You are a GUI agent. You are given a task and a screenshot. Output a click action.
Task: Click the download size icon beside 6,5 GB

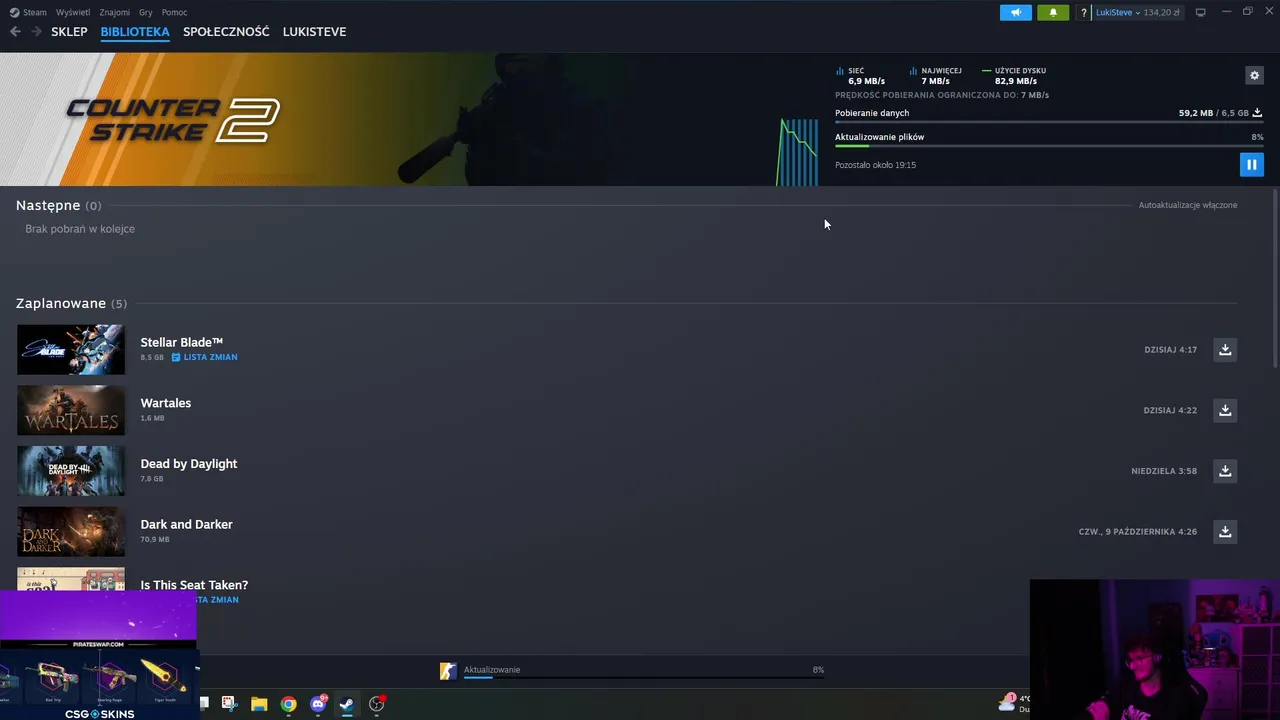tap(1258, 113)
